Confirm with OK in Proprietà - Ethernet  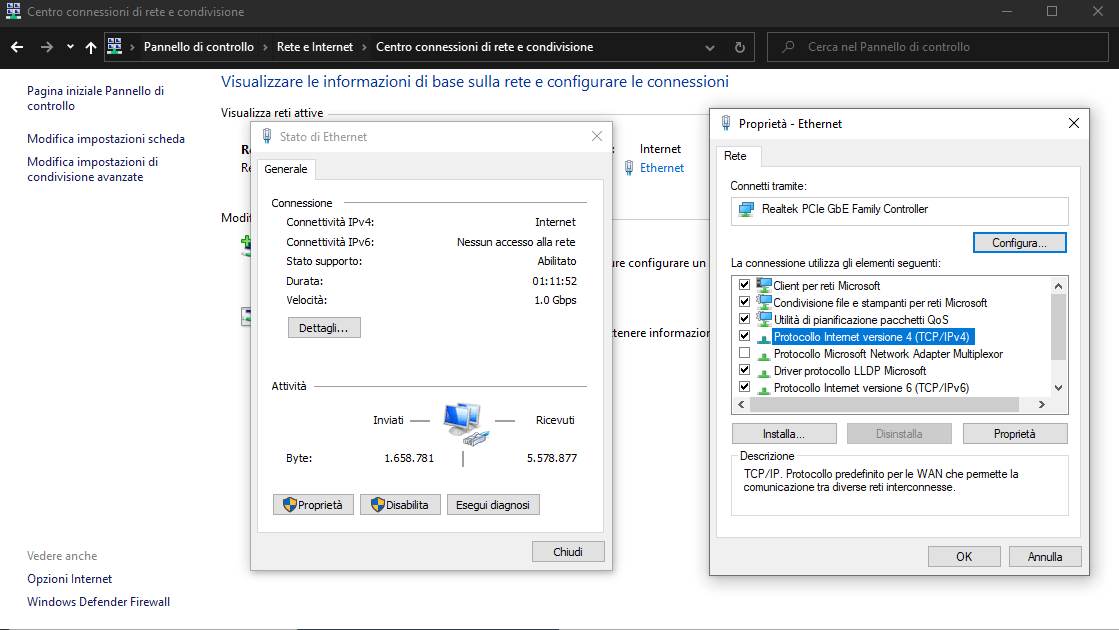click(964, 557)
